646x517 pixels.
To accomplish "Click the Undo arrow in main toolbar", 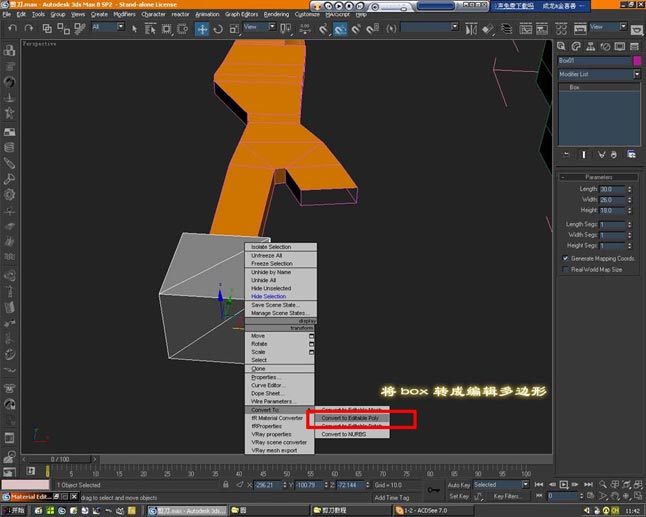I will point(13,28).
